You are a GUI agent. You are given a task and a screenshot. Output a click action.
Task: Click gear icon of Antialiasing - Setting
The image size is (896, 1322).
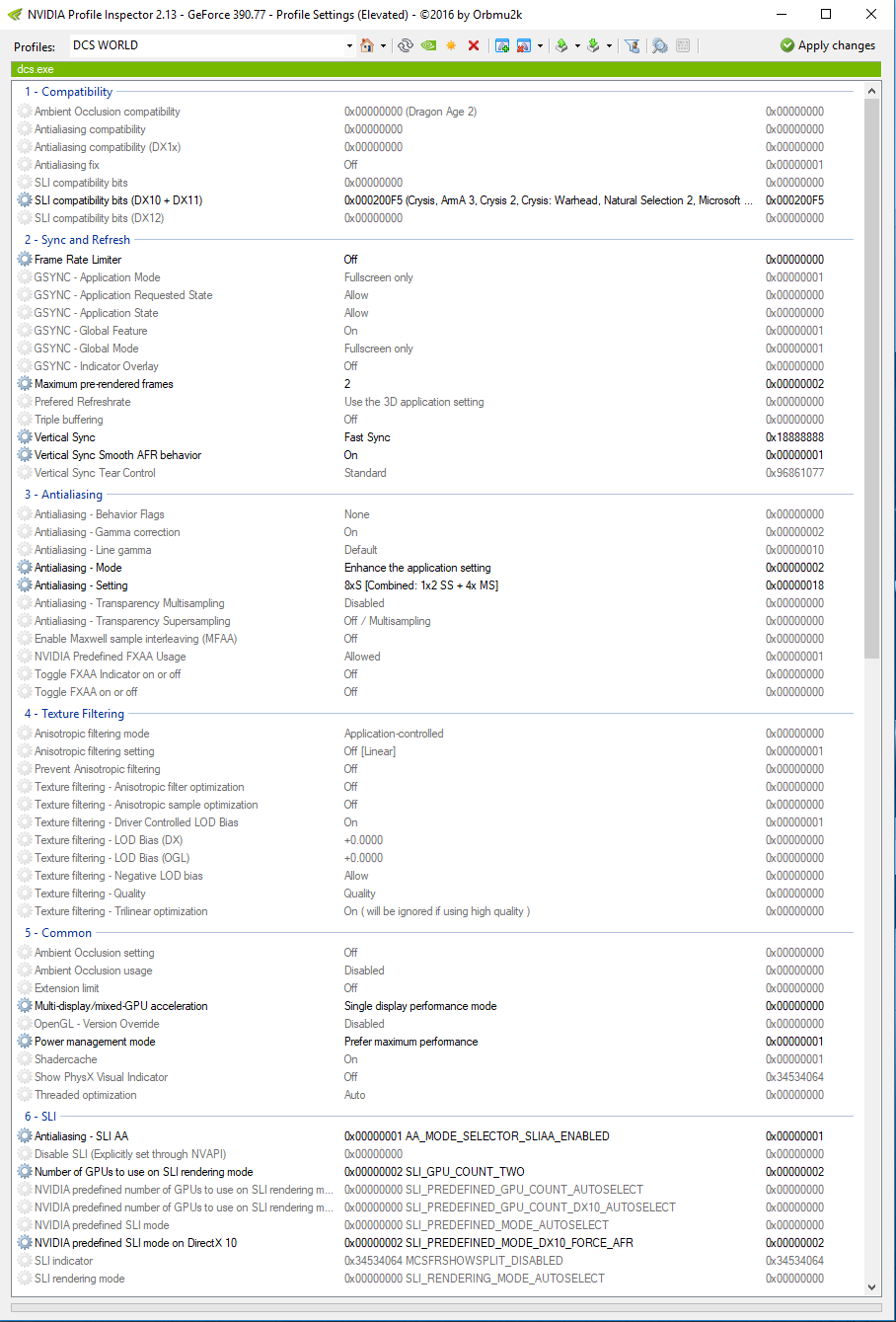25,585
